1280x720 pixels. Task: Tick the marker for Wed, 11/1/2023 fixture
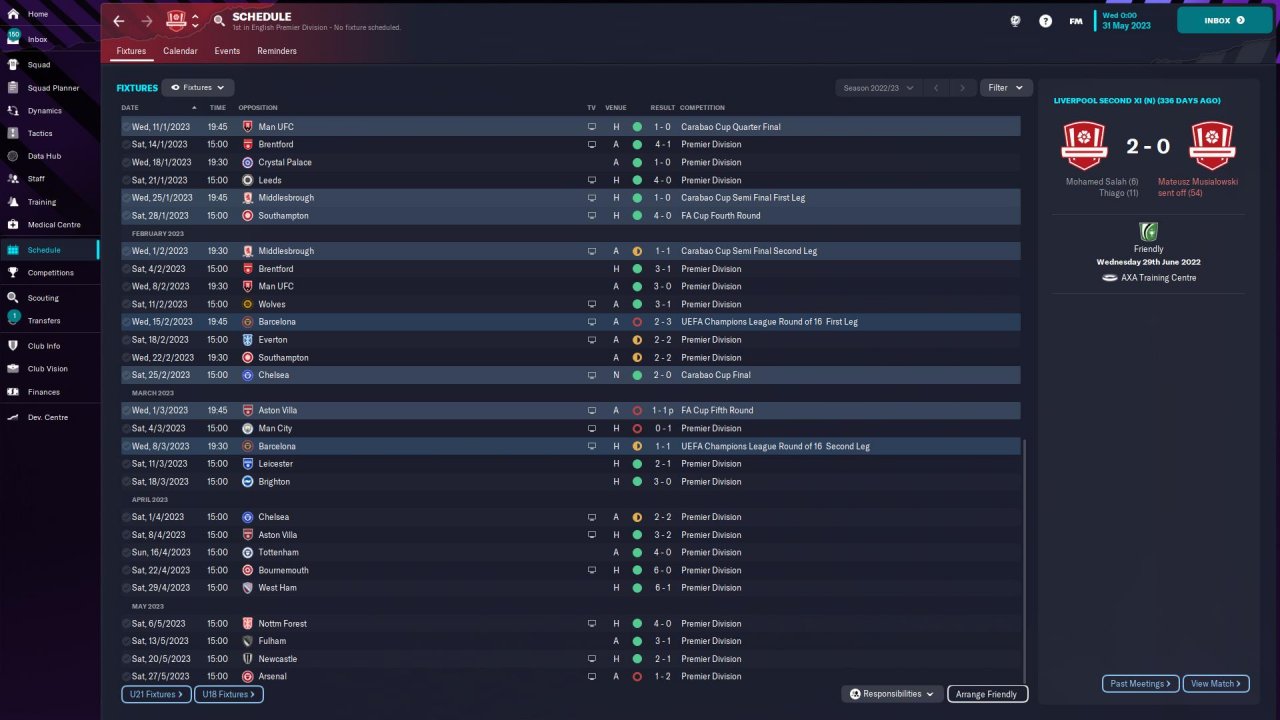[126, 127]
